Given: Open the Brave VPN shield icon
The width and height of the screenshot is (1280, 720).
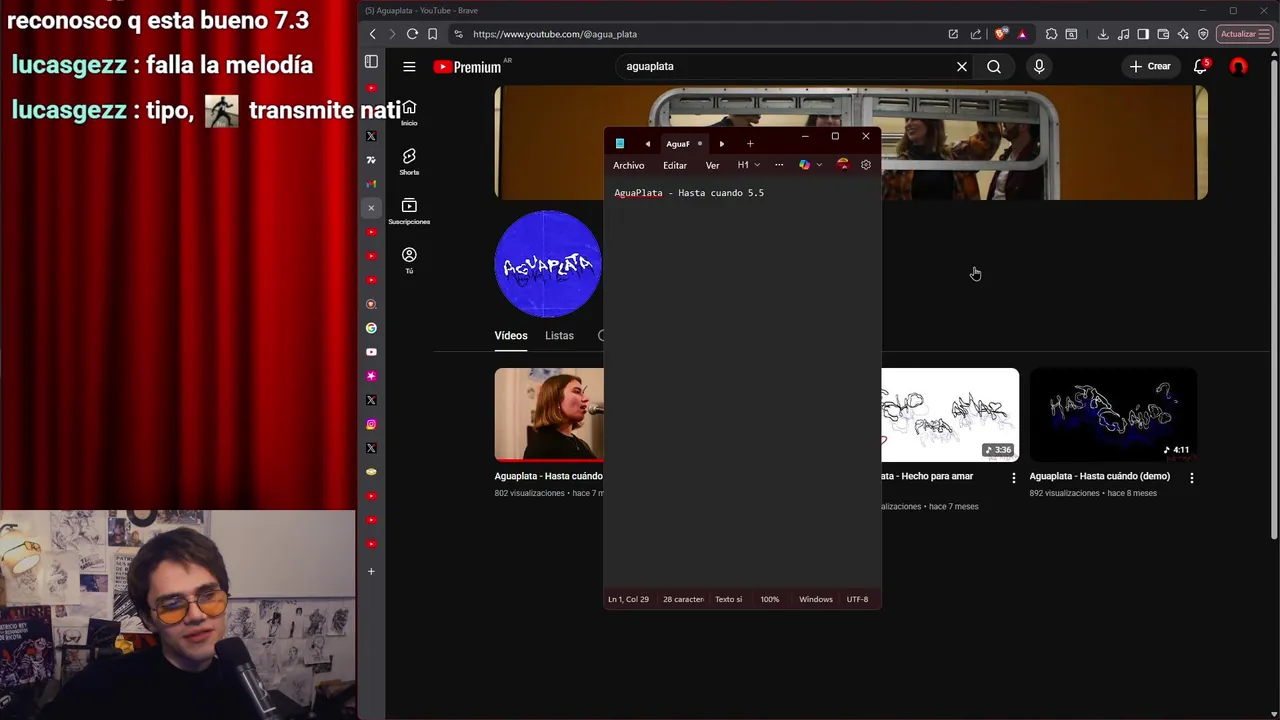Looking at the screenshot, I should click(1203, 34).
